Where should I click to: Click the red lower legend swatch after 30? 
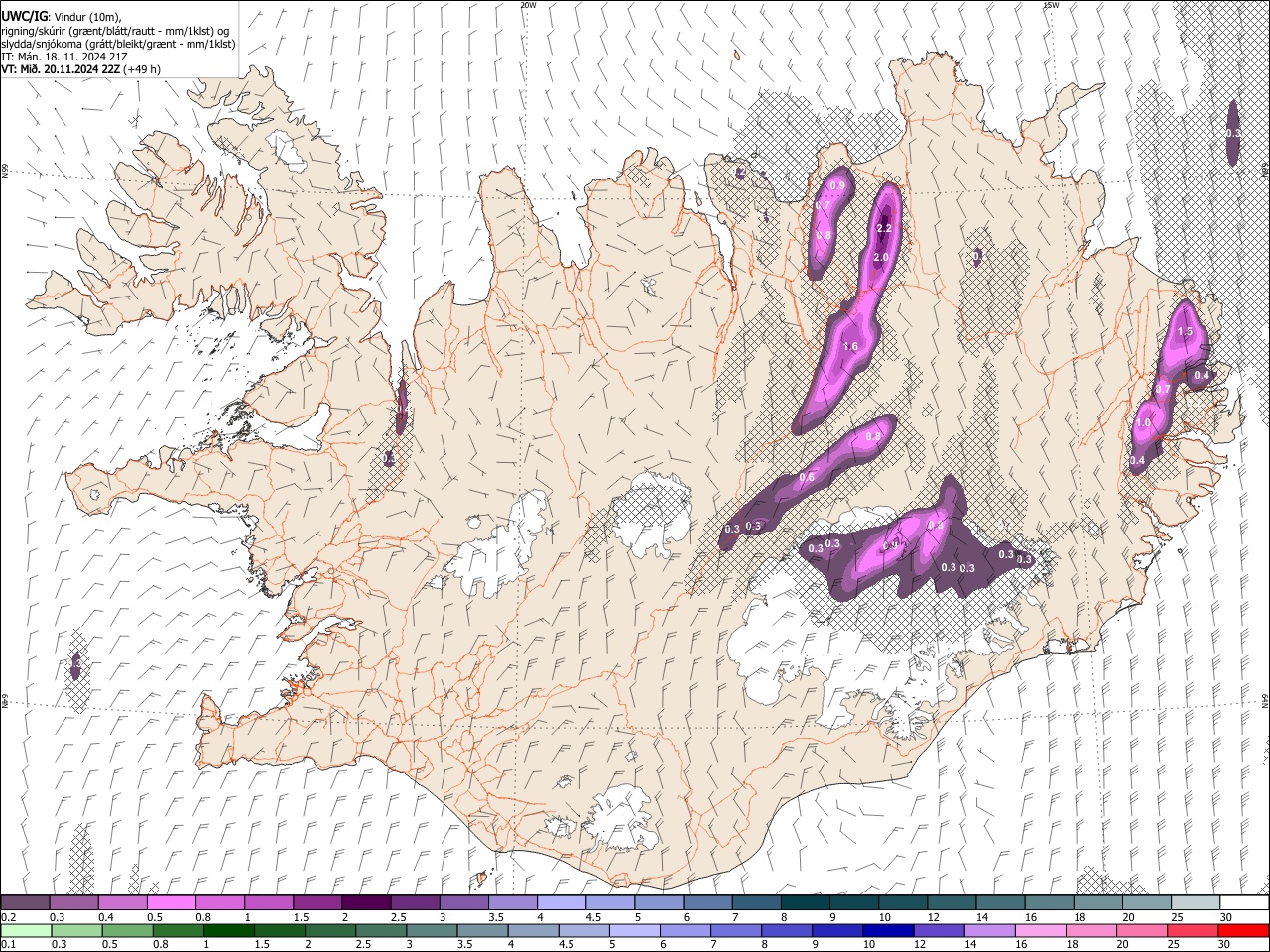click(x=1242, y=930)
